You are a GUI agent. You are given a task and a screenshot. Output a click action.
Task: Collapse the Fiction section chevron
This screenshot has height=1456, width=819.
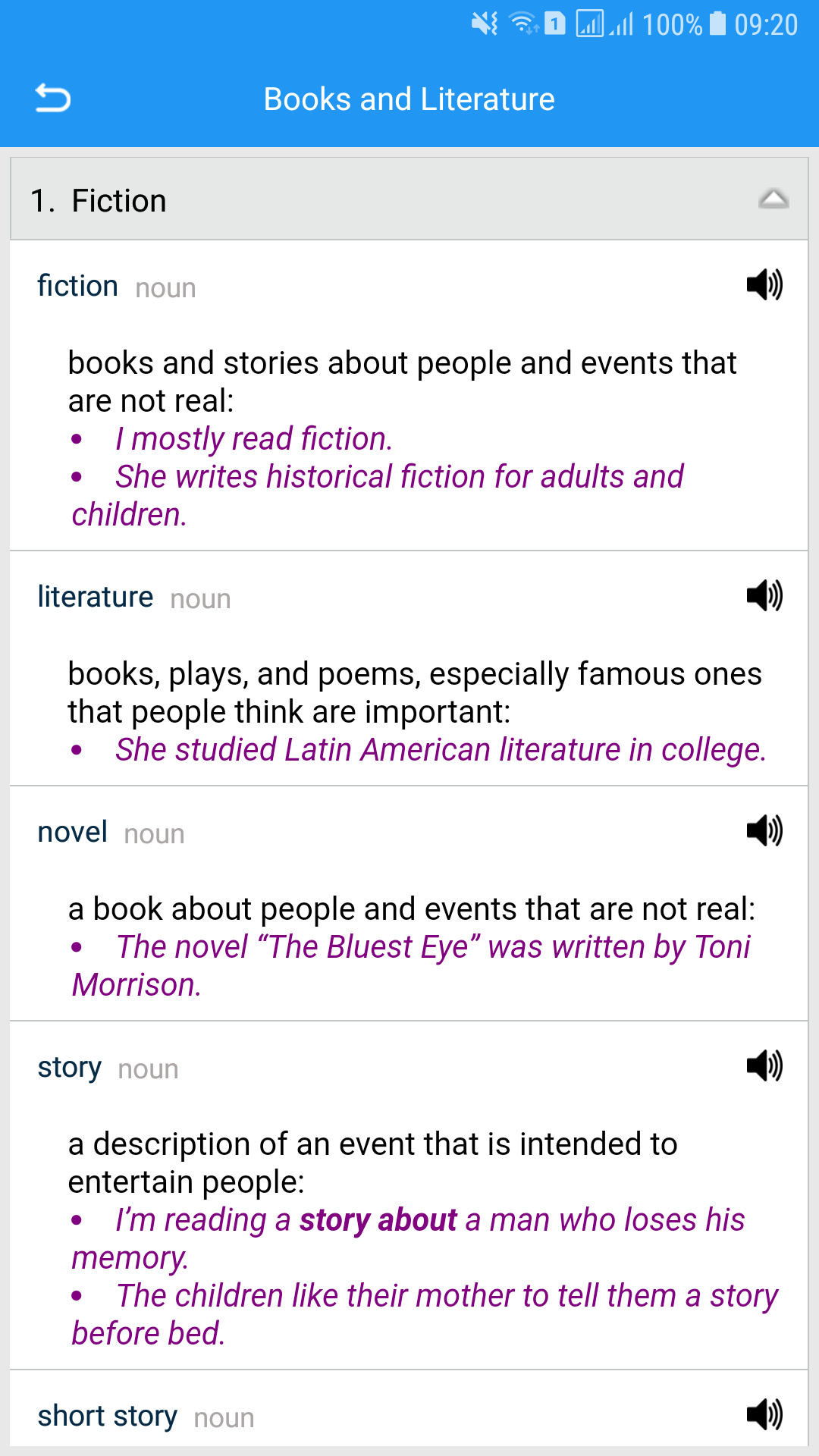pos(773,199)
